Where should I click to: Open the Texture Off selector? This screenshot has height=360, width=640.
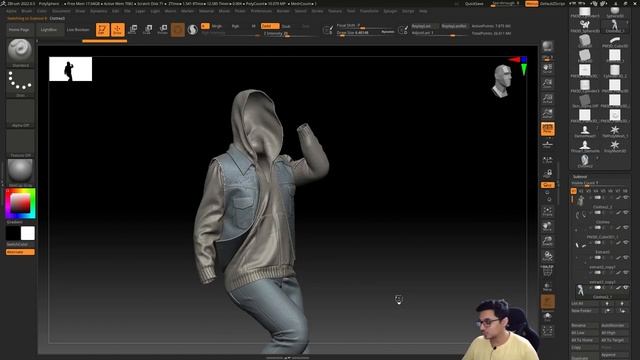(20, 143)
